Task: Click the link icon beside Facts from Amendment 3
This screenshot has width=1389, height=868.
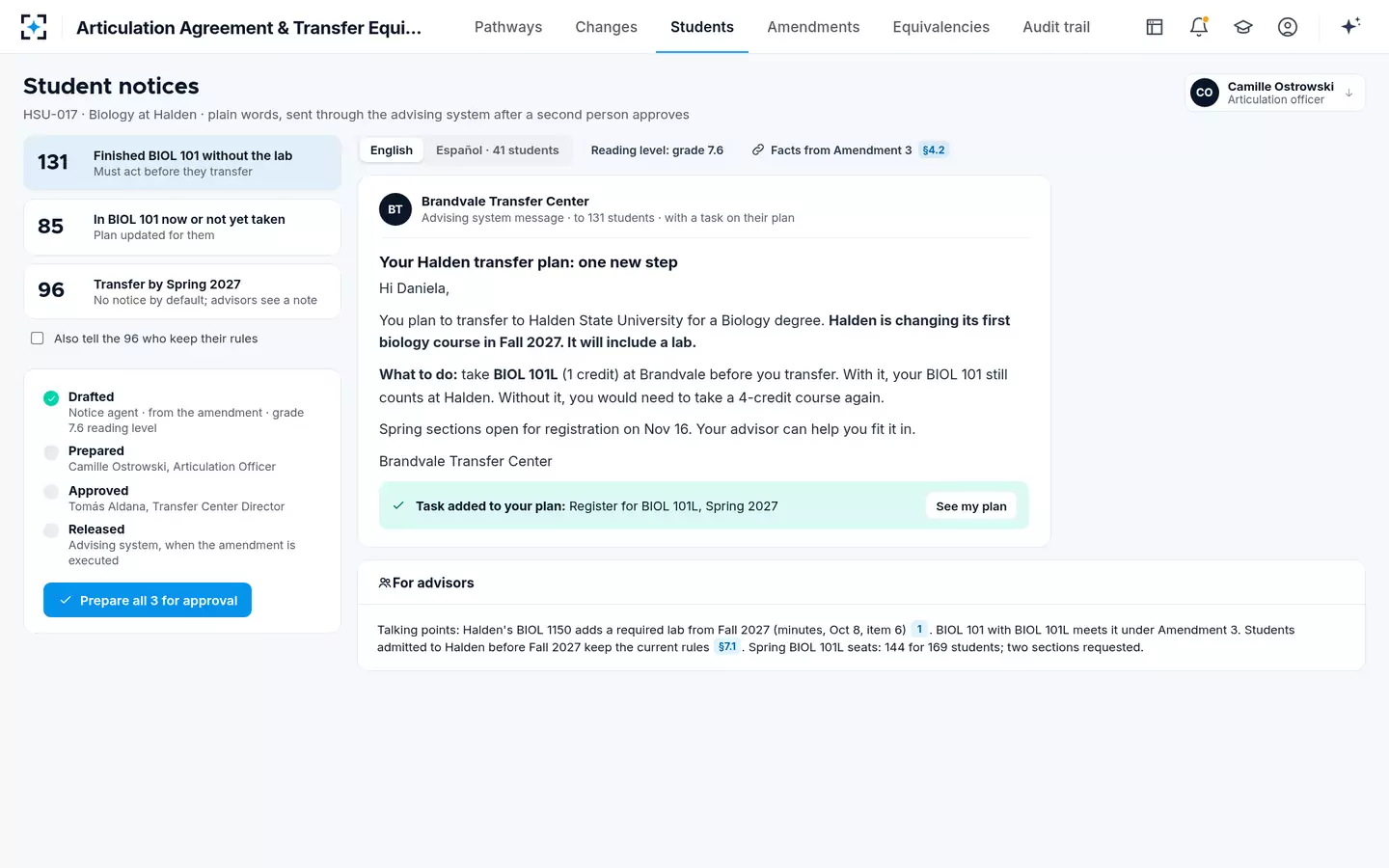Action: tap(758, 149)
